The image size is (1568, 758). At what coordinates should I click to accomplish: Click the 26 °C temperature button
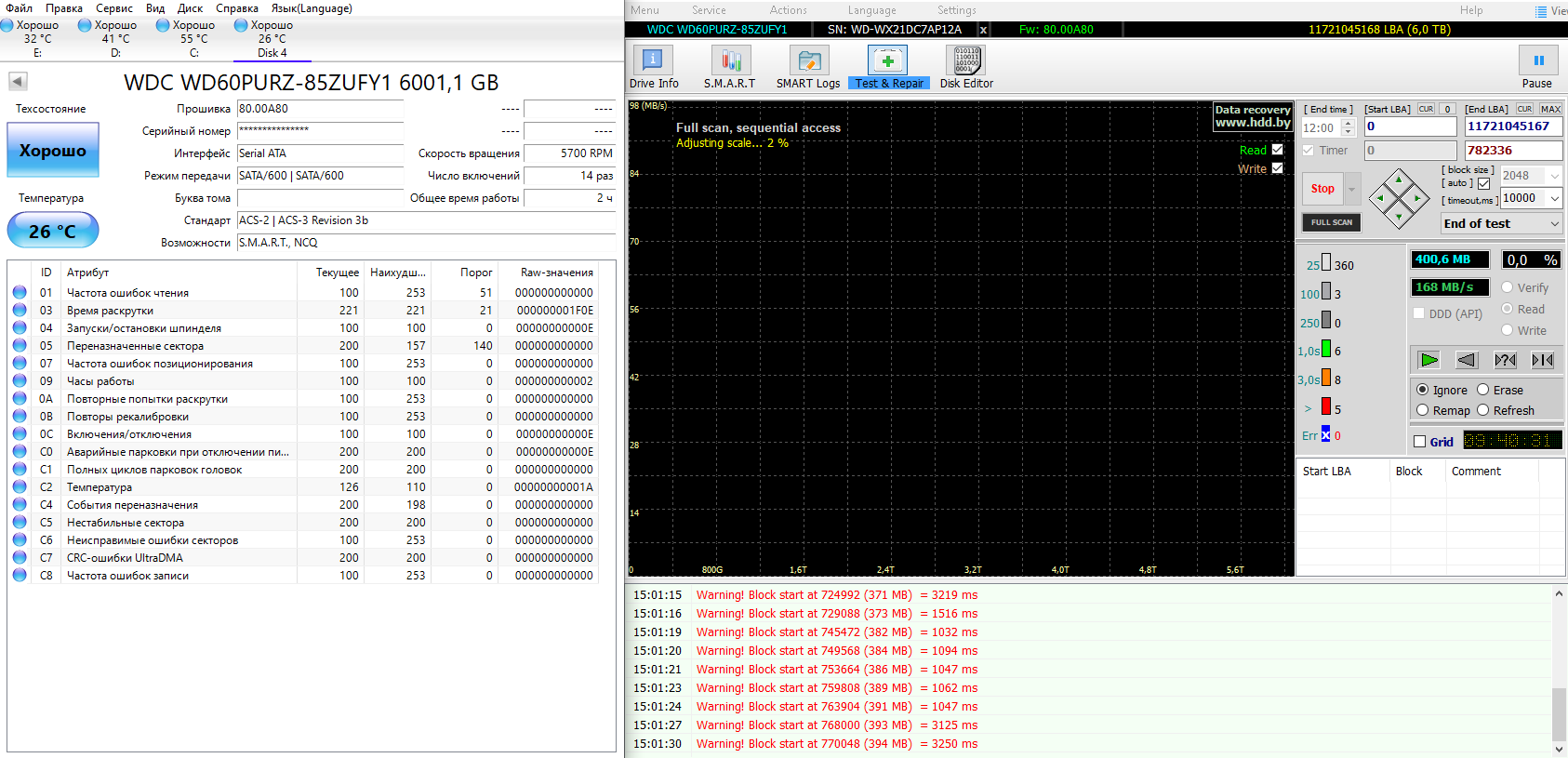53,231
